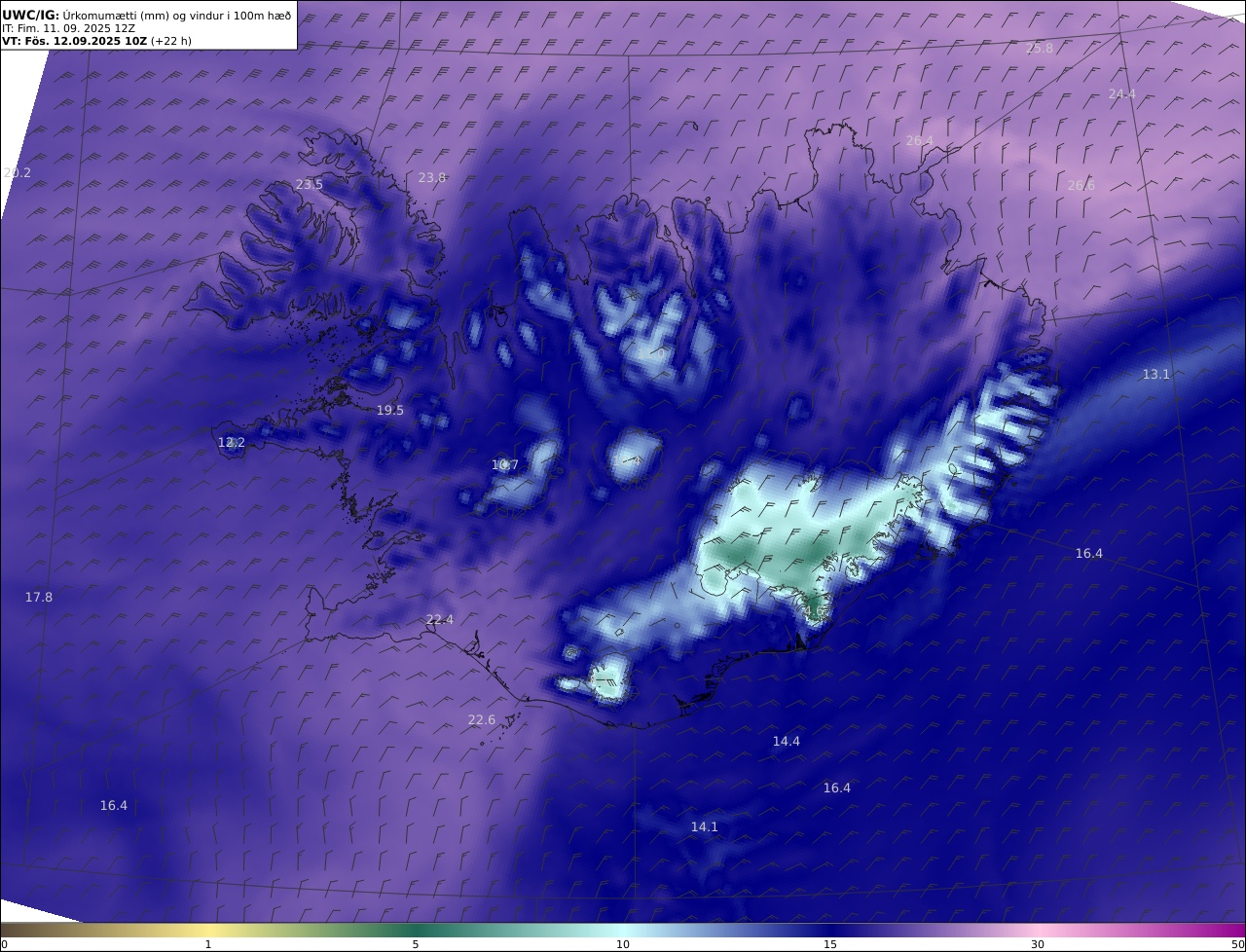Pick the 25.8 value label

[1040, 48]
